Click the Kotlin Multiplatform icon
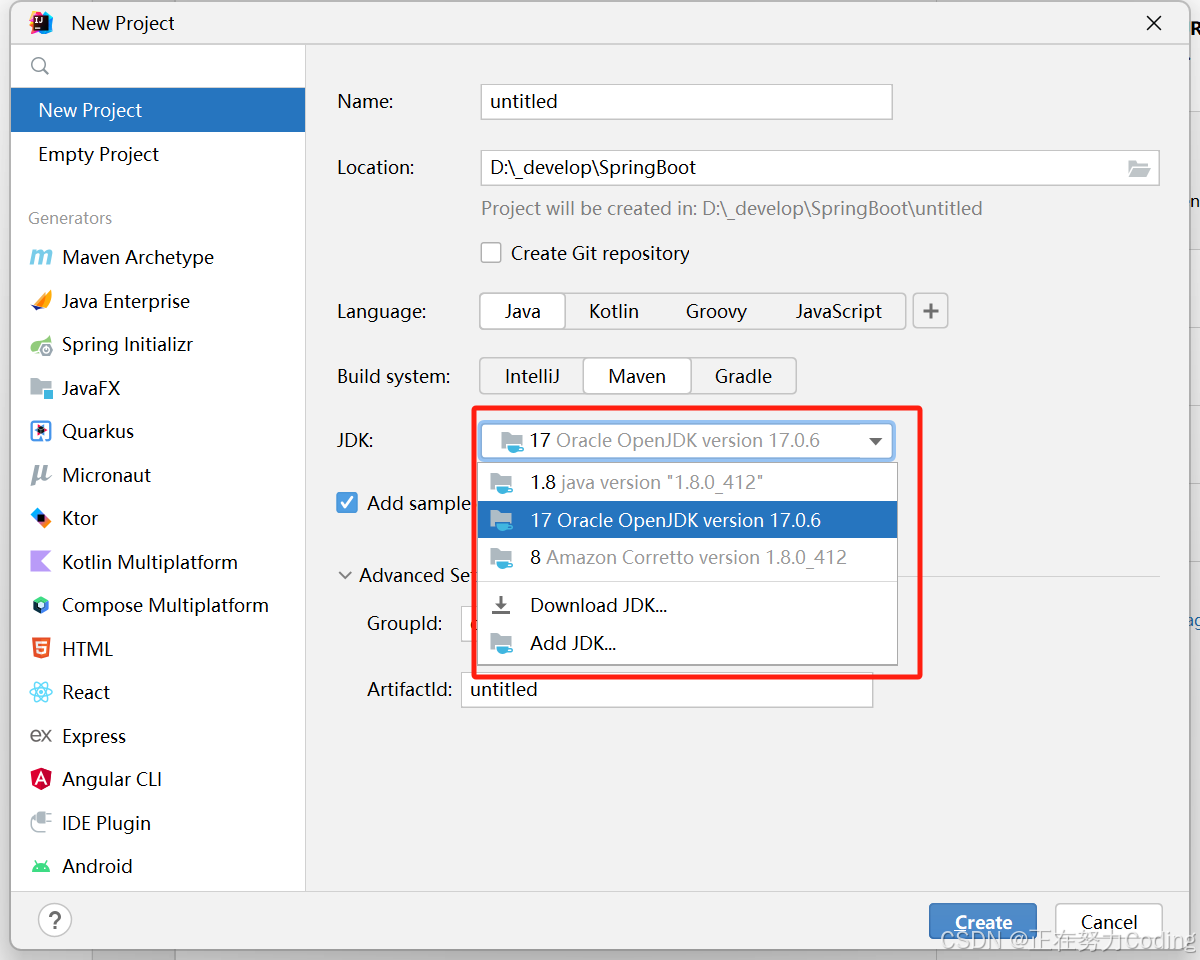 [x=41, y=562]
